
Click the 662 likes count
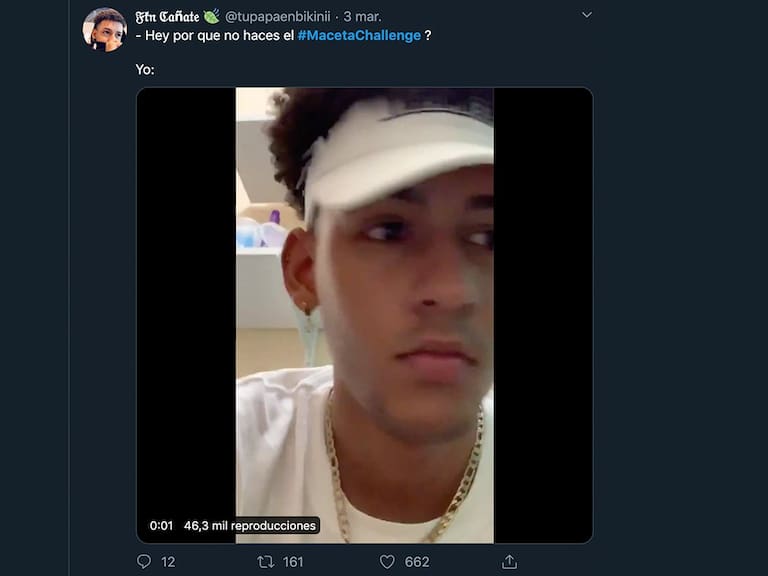pos(417,562)
